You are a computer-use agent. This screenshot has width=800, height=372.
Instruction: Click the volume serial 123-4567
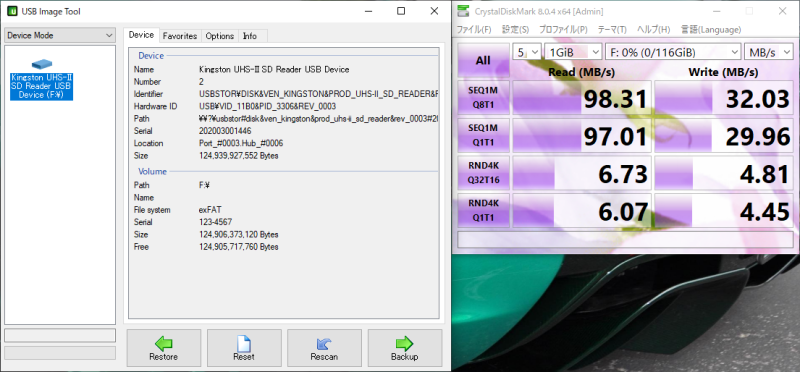pyautogui.click(x=216, y=222)
